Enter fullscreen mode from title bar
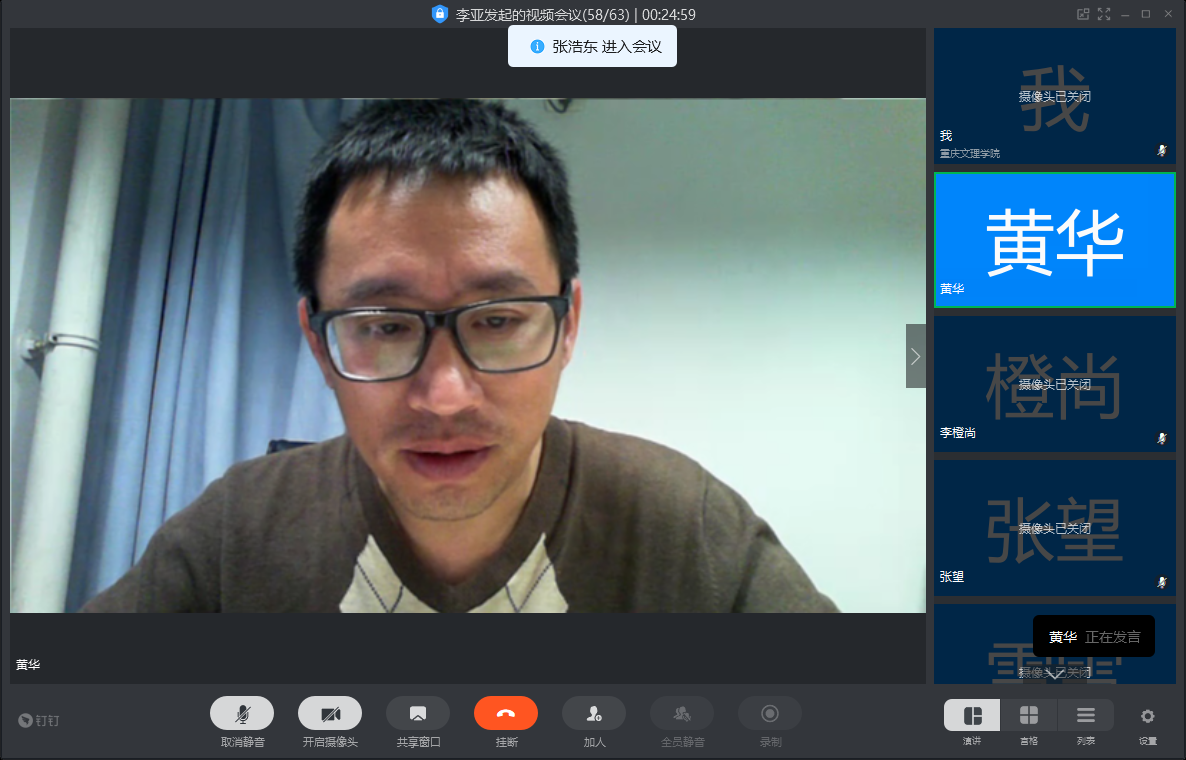Image resolution: width=1186 pixels, height=760 pixels. click(x=1104, y=14)
